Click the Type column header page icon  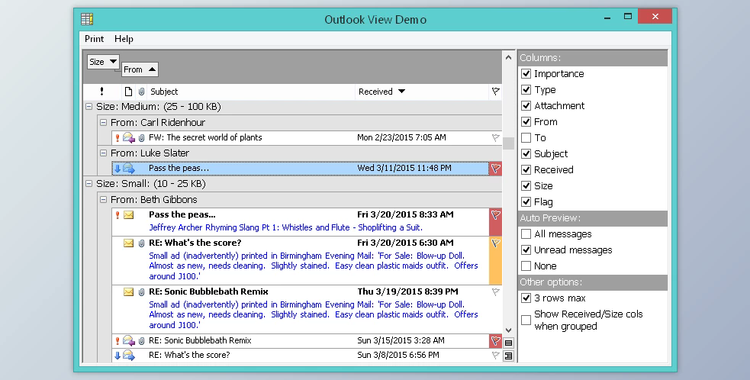(x=128, y=91)
